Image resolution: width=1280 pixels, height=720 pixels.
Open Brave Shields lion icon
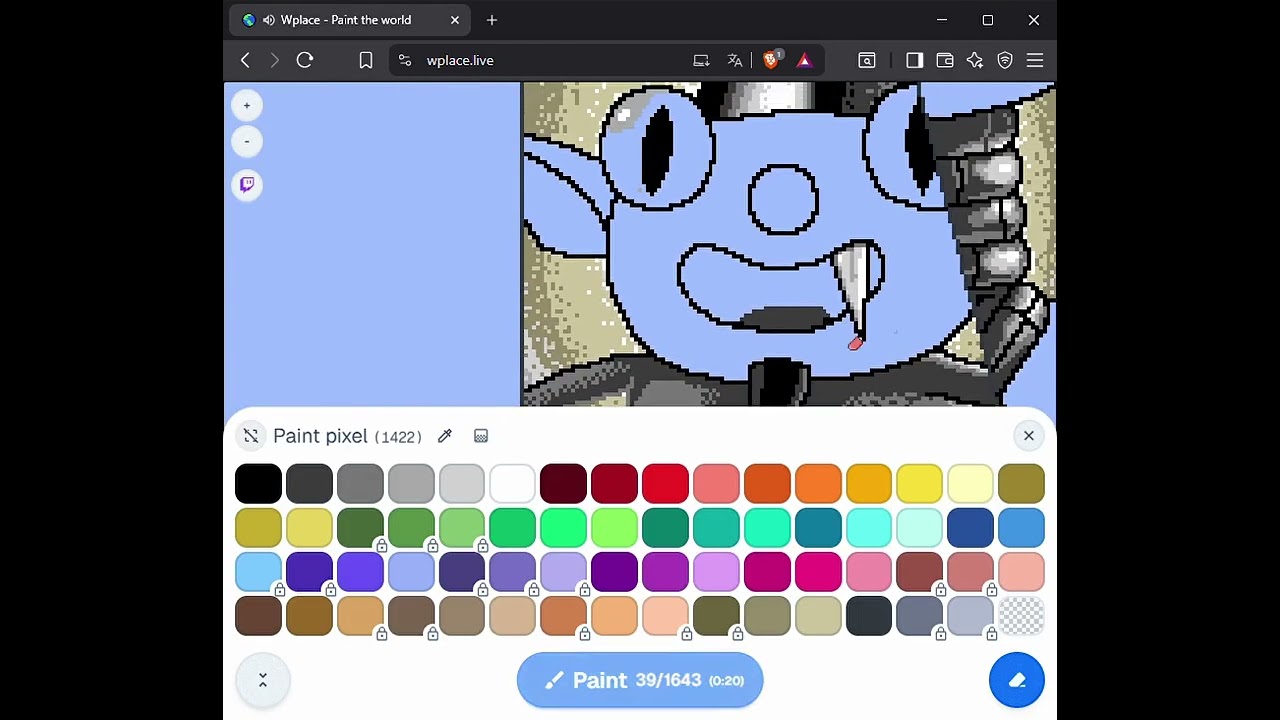(x=771, y=61)
